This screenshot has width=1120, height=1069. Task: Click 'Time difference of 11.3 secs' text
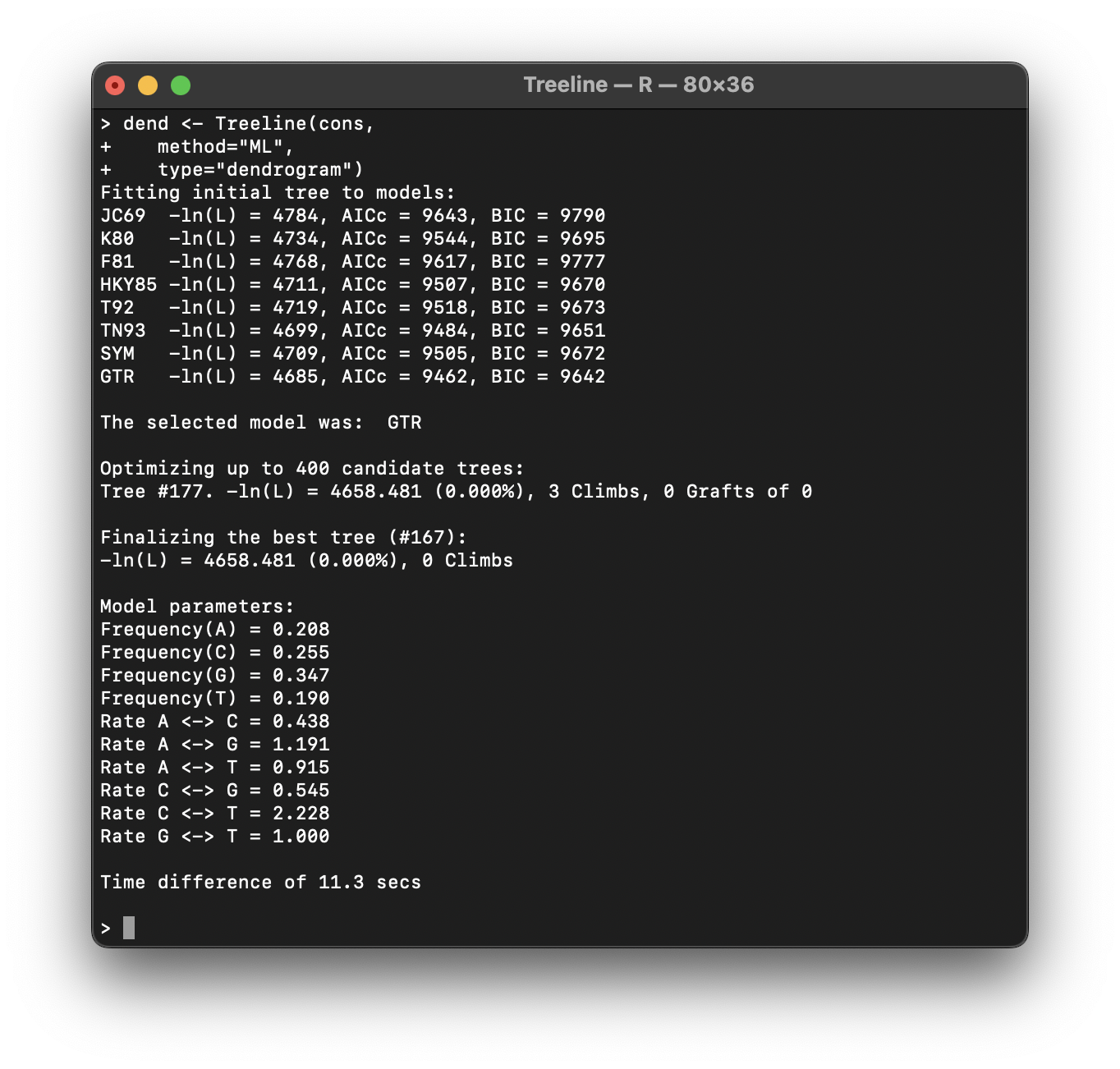pos(260,883)
